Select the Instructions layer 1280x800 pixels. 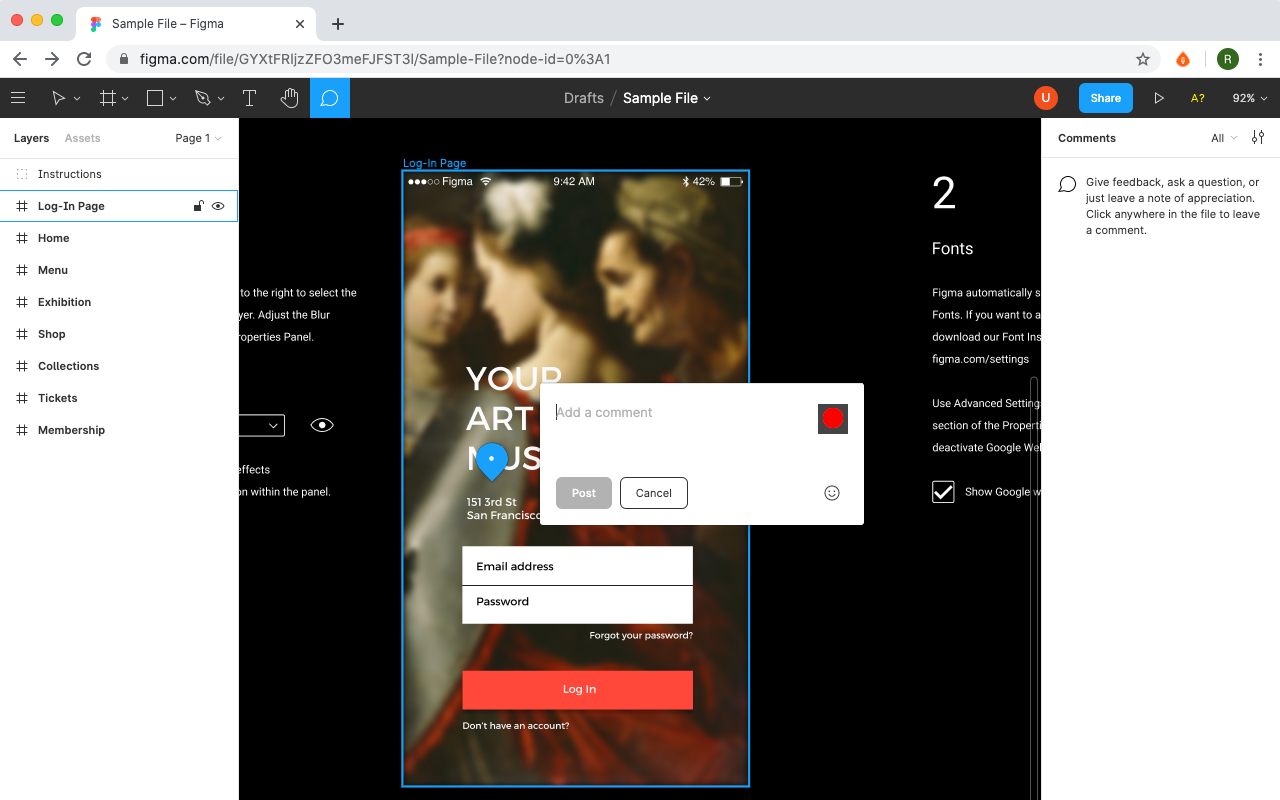click(119, 174)
